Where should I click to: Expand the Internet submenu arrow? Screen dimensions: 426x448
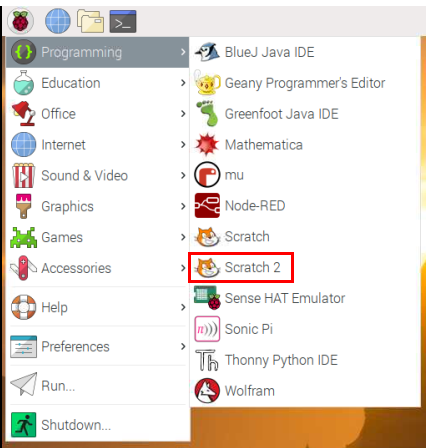coord(183,144)
